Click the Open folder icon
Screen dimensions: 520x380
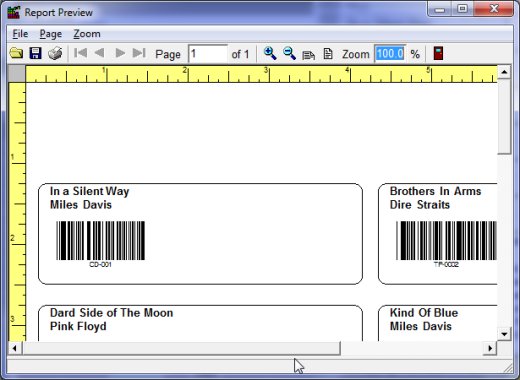coord(16,53)
